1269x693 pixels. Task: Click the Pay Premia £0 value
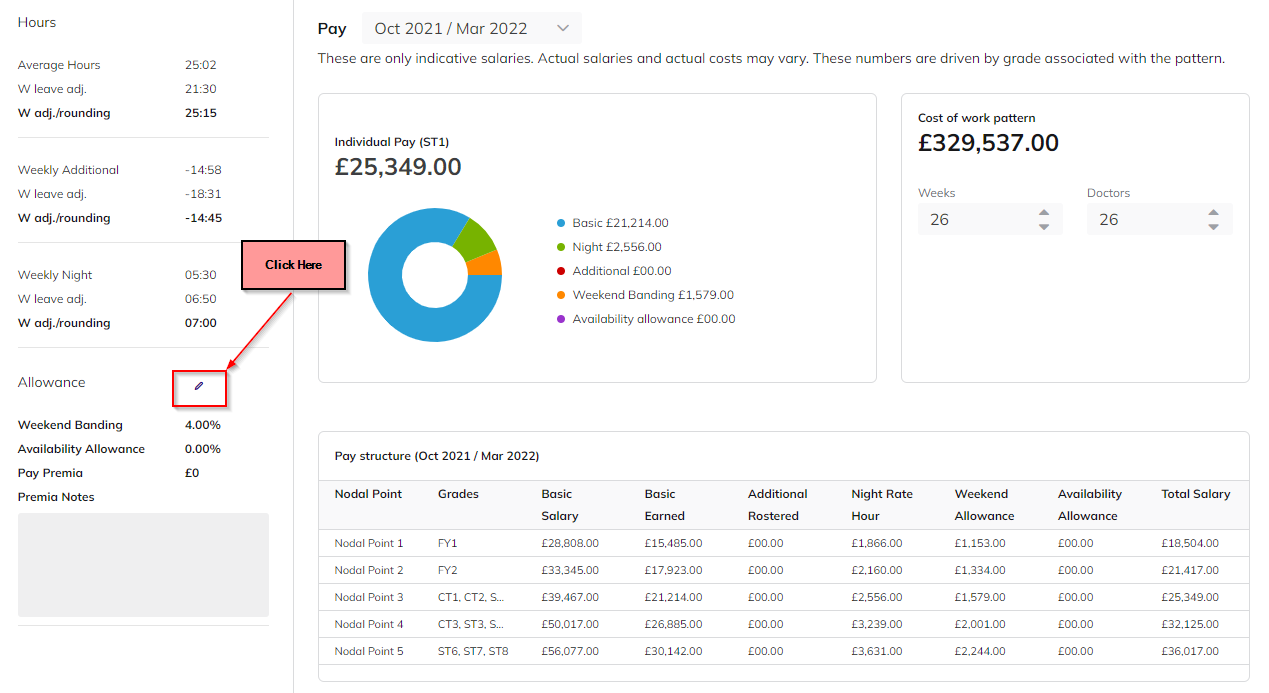point(192,473)
